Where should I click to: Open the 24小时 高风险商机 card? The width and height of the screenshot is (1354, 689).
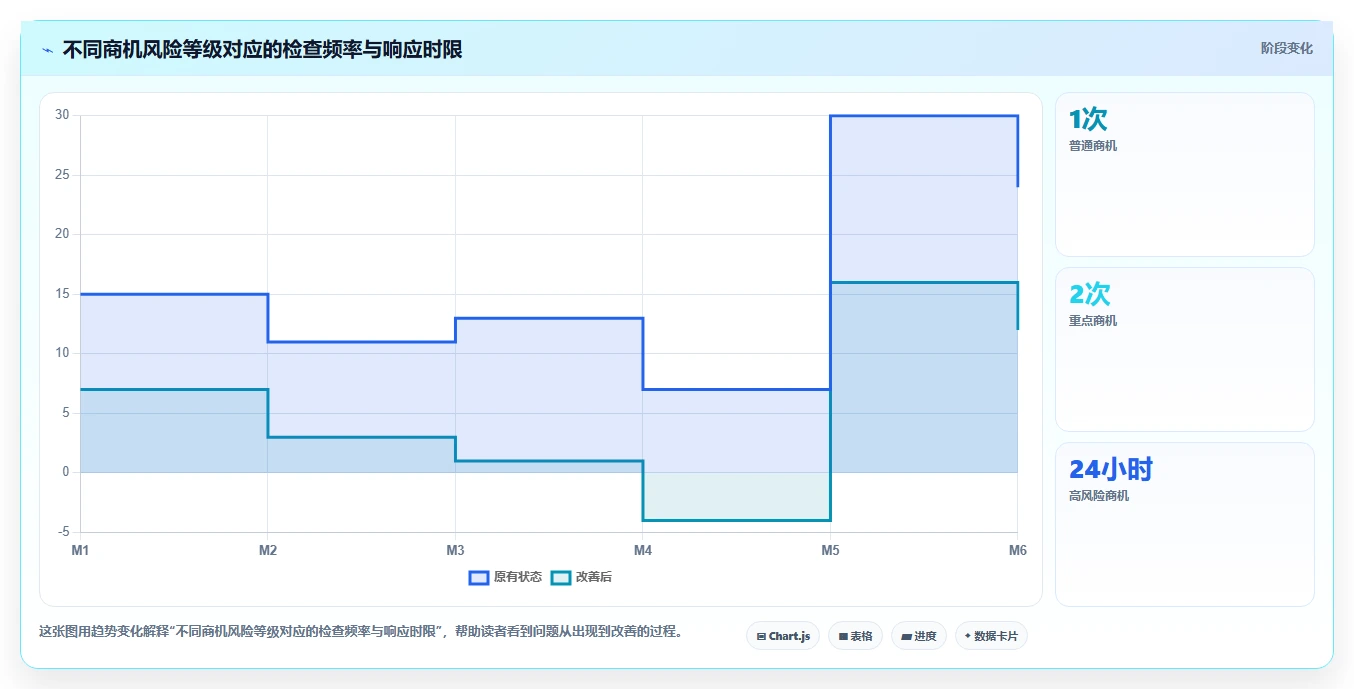1184,524
